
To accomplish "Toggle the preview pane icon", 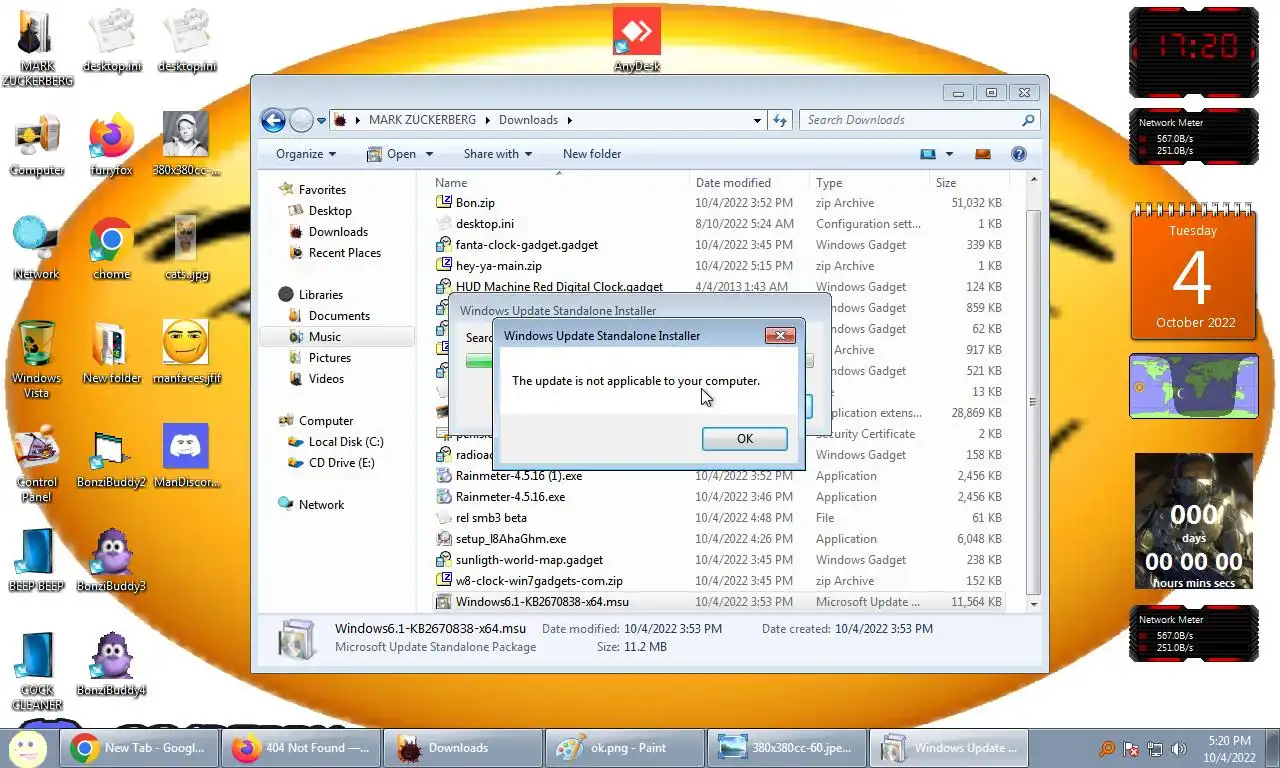I will pyautogui.click(x=983, y=154).
